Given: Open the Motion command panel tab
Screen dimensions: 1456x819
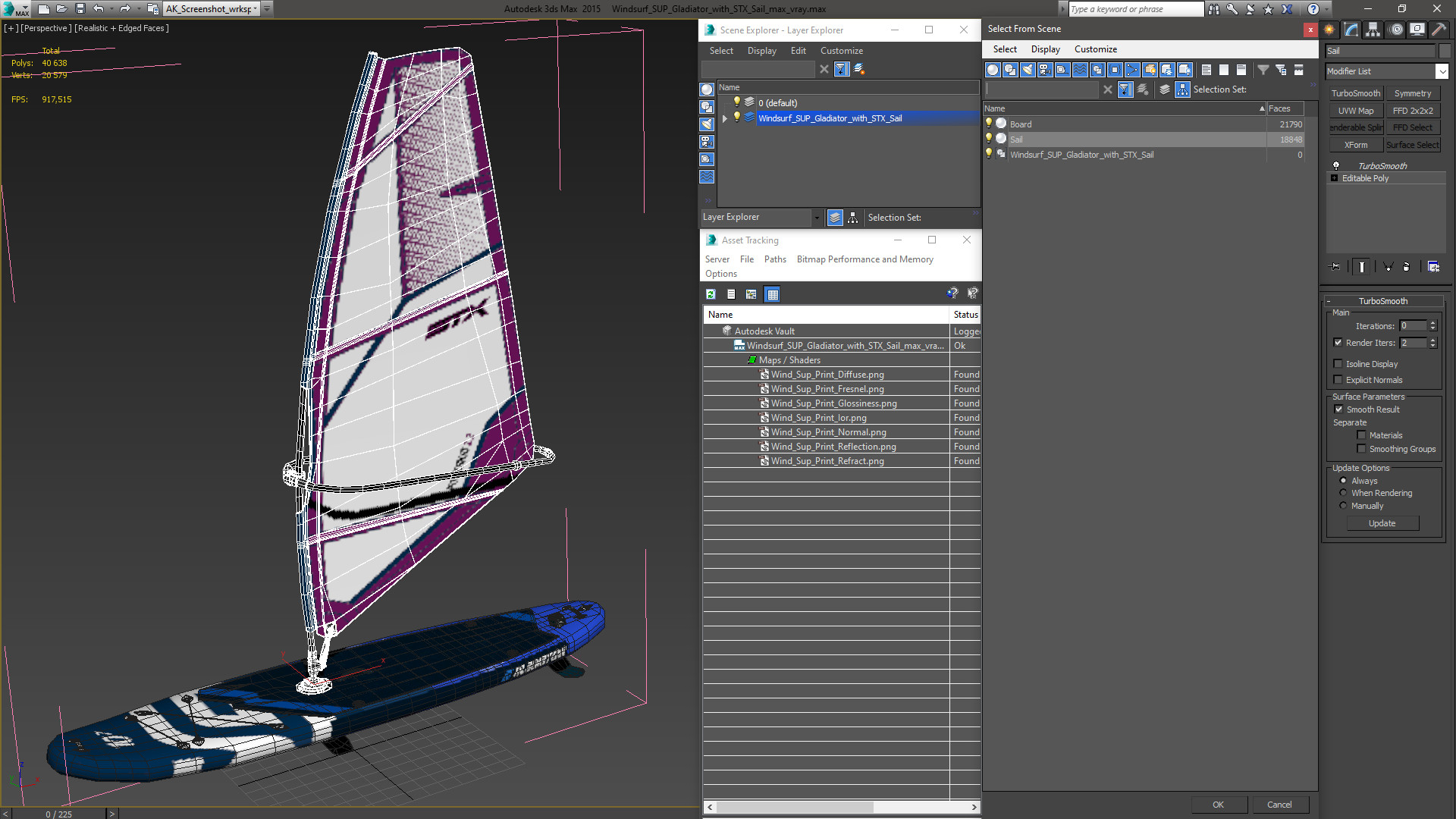Looking at the screenshot, I should [1395, 30].
